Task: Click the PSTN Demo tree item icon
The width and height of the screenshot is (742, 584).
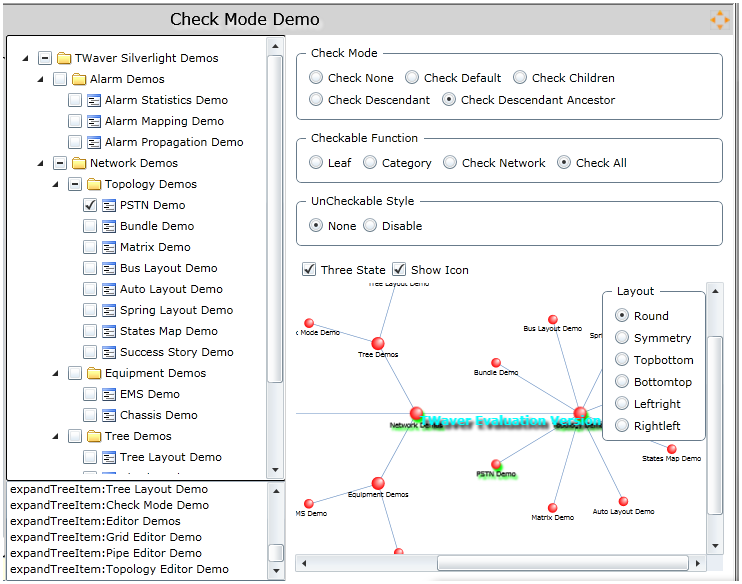Action: (x=109, y=205)
